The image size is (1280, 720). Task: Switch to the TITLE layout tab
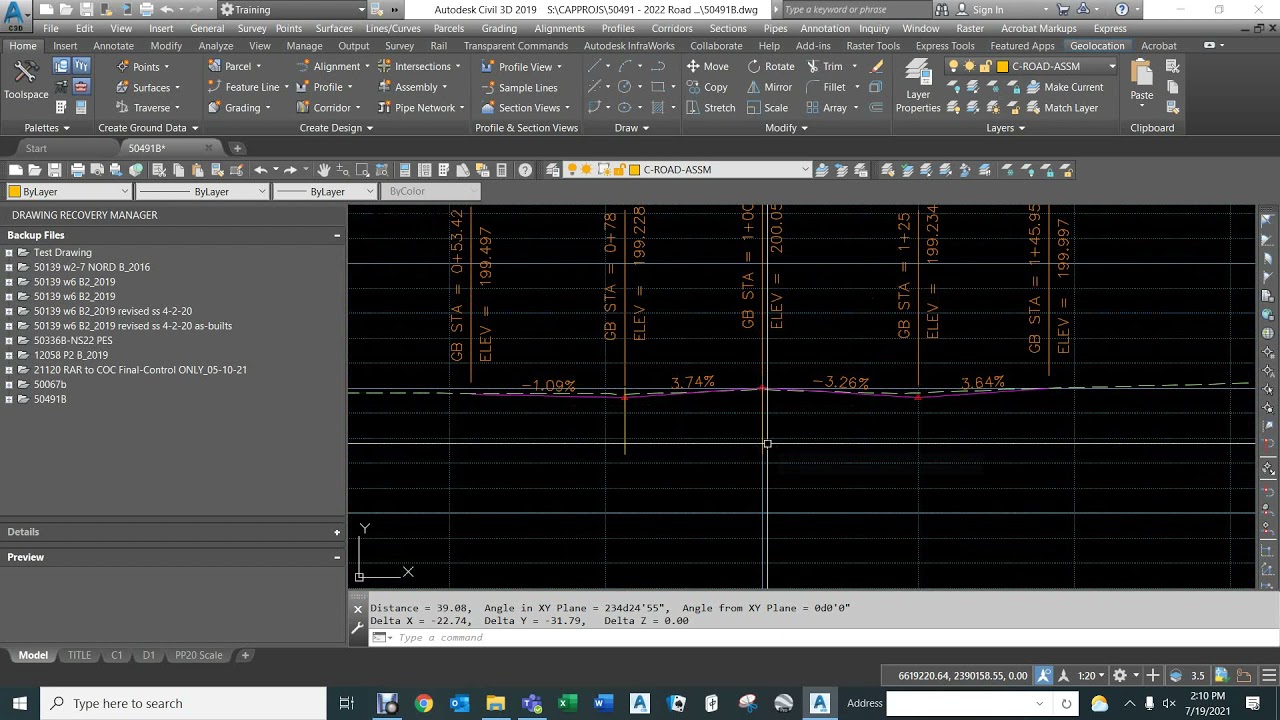[x=79, y=655]
